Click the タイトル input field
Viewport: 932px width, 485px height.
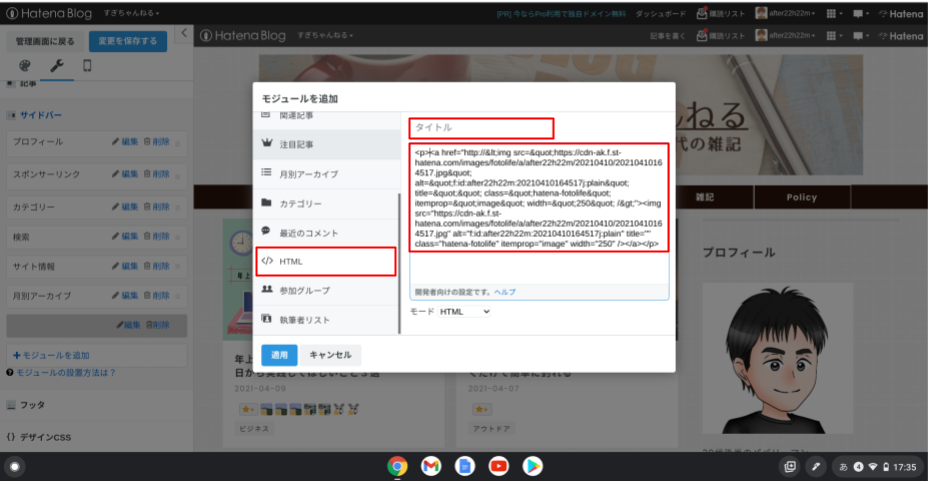481,128
